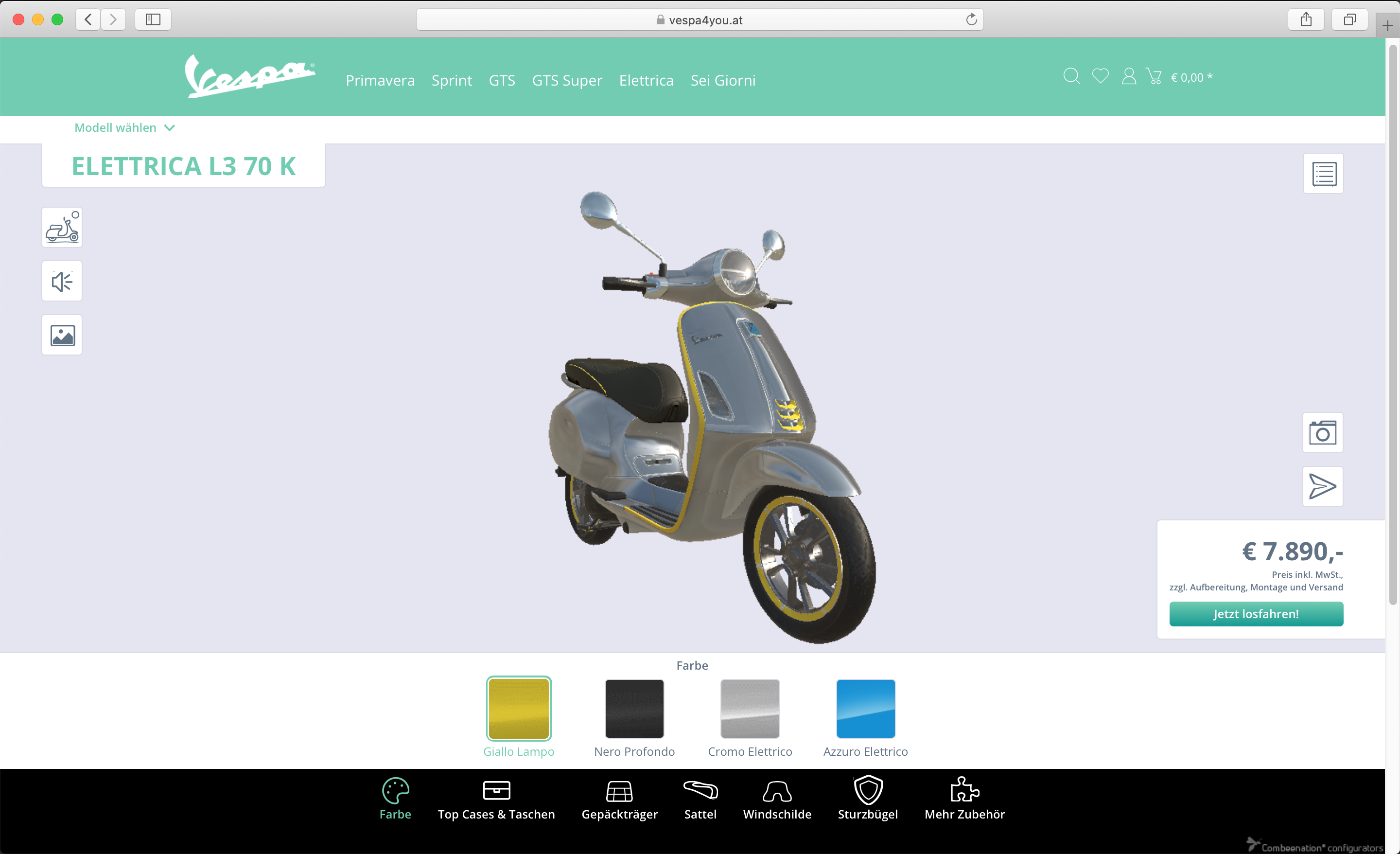1400x854 pixels.
Task: Open the shopping cart icon
Action: click(1154, 76)
